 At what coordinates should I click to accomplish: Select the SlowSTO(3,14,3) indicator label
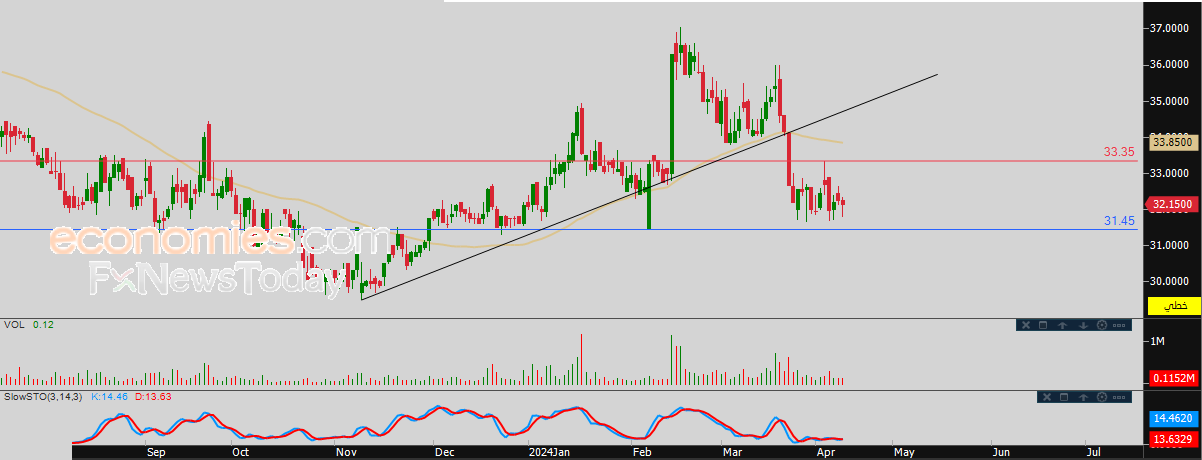pos(44,397)
